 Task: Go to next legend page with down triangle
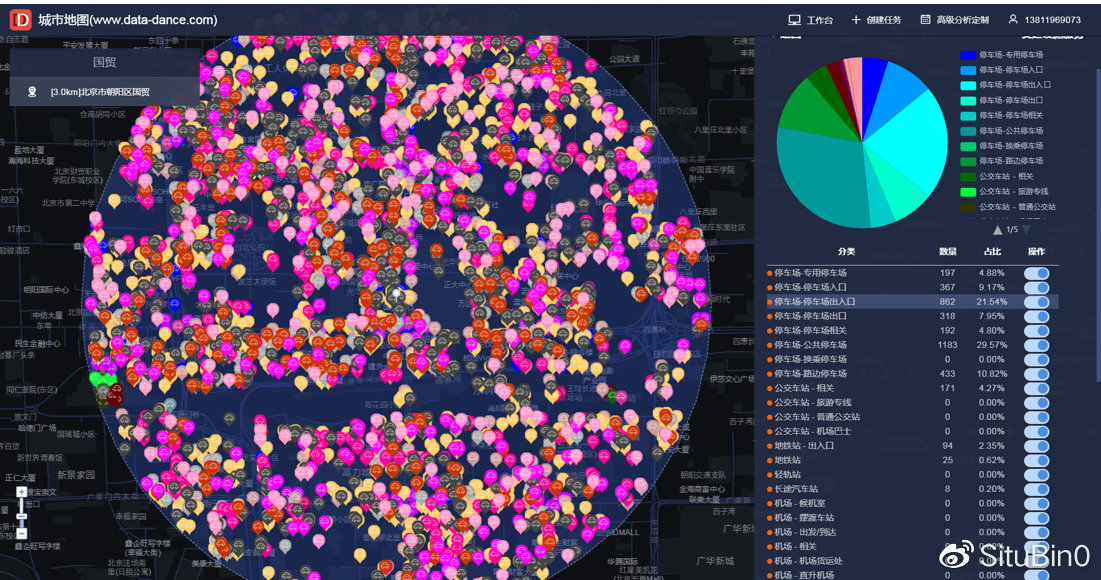(x=1026, y=230)
